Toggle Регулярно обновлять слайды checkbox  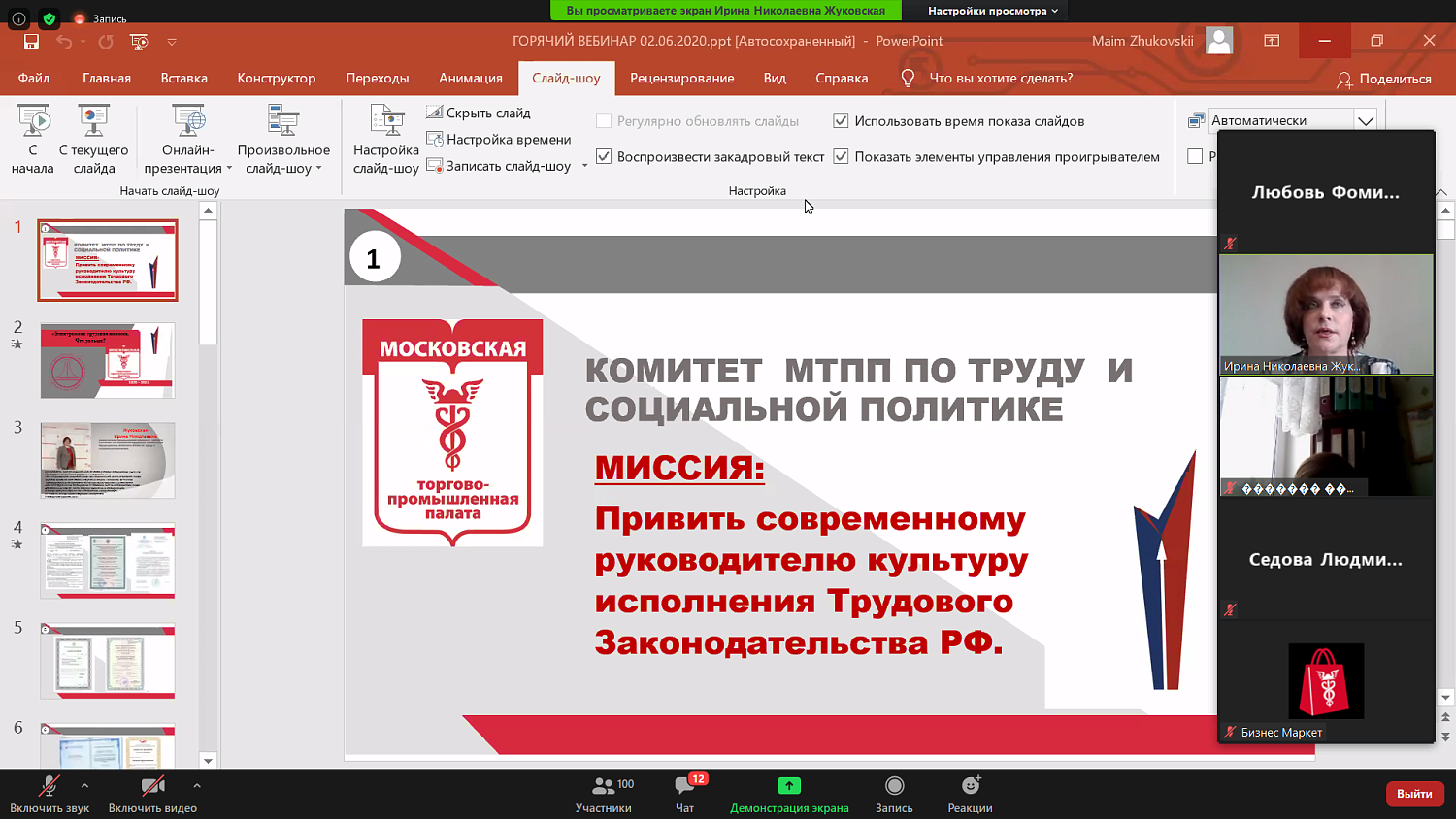(604, 121)
